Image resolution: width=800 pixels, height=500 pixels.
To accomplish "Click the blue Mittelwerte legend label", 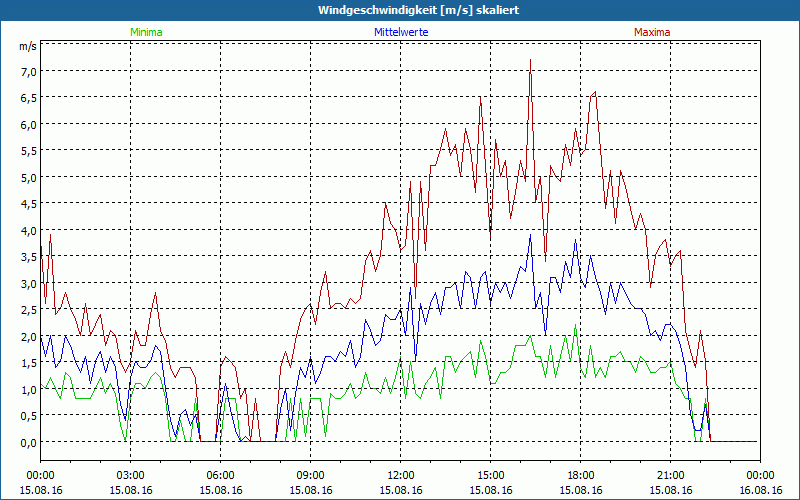I will pos(401,32).
